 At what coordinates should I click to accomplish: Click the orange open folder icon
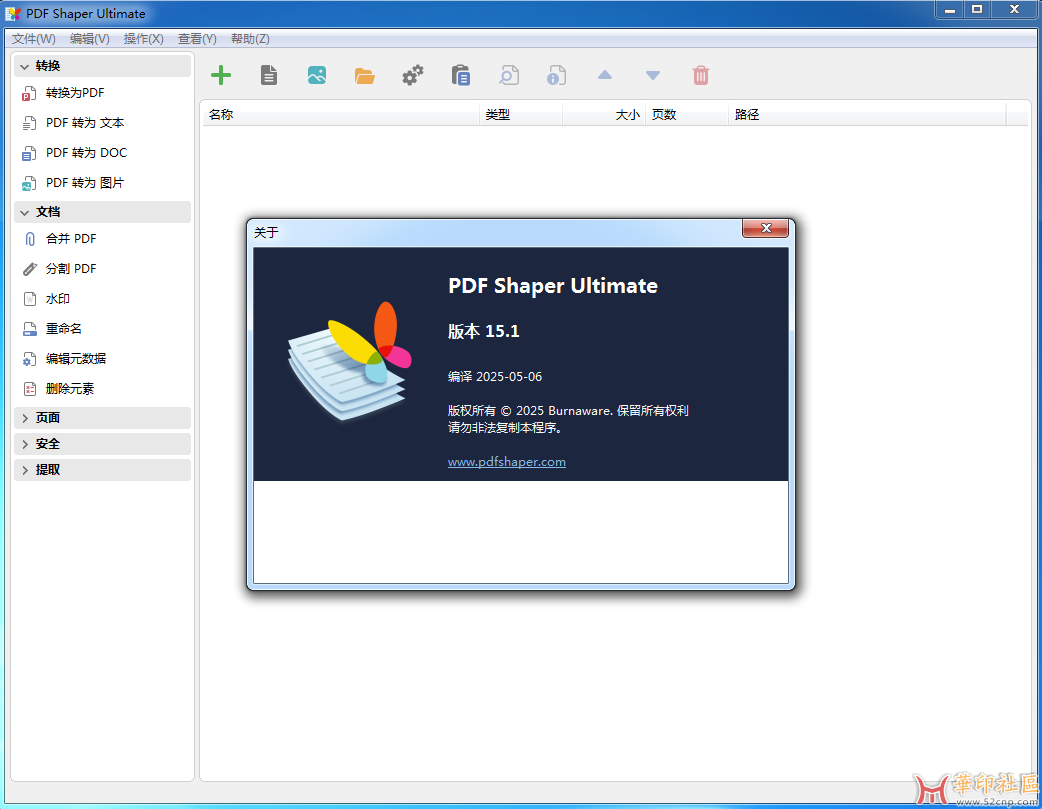pos(364,75)
